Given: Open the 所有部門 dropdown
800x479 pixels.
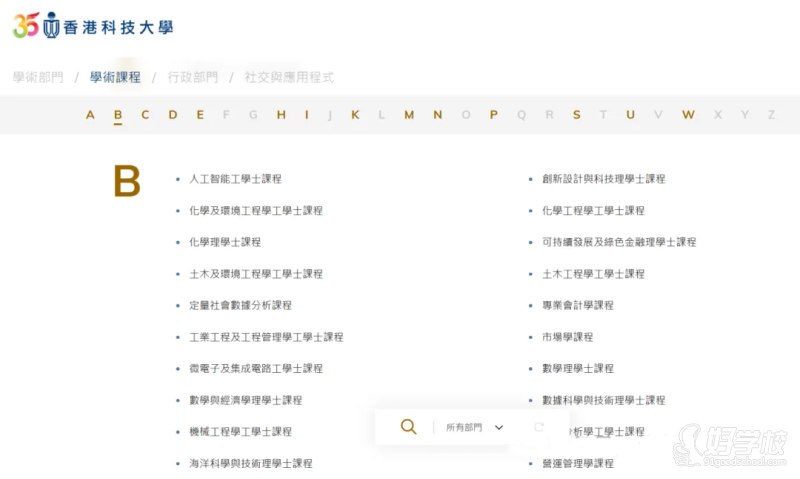Looking at the screenshot, I should click(x=474, y=427).
